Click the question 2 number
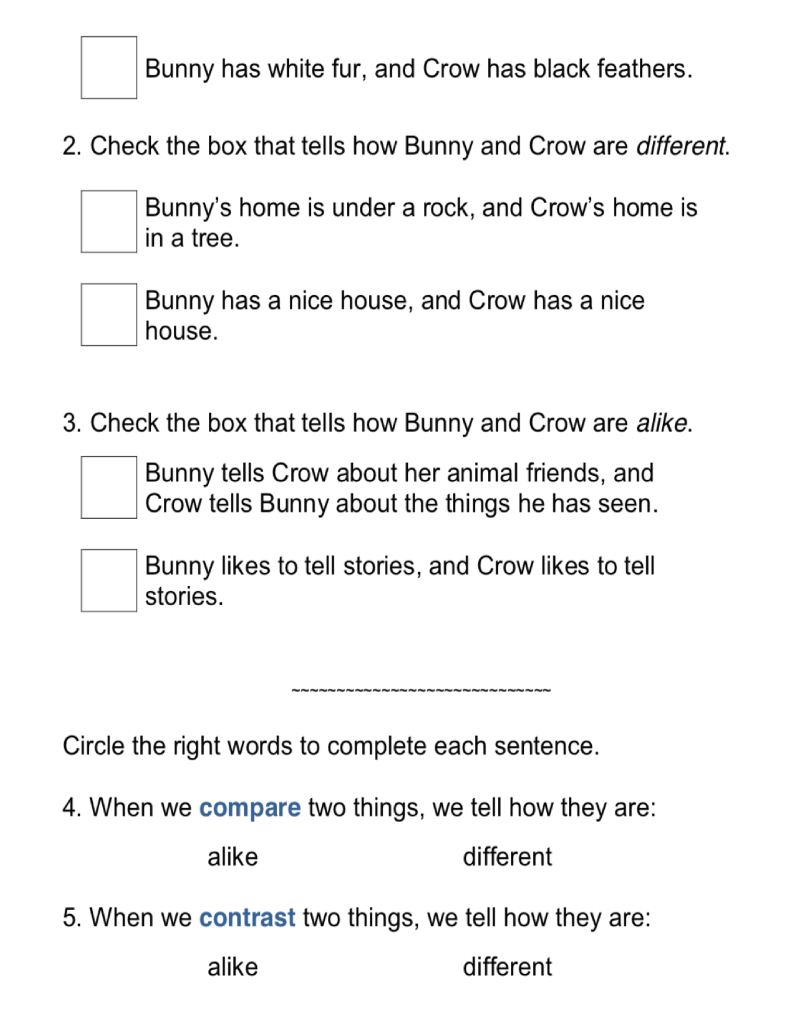This screenshot has height=1023, width=791. pyautogui.click(x=71, y=147)
